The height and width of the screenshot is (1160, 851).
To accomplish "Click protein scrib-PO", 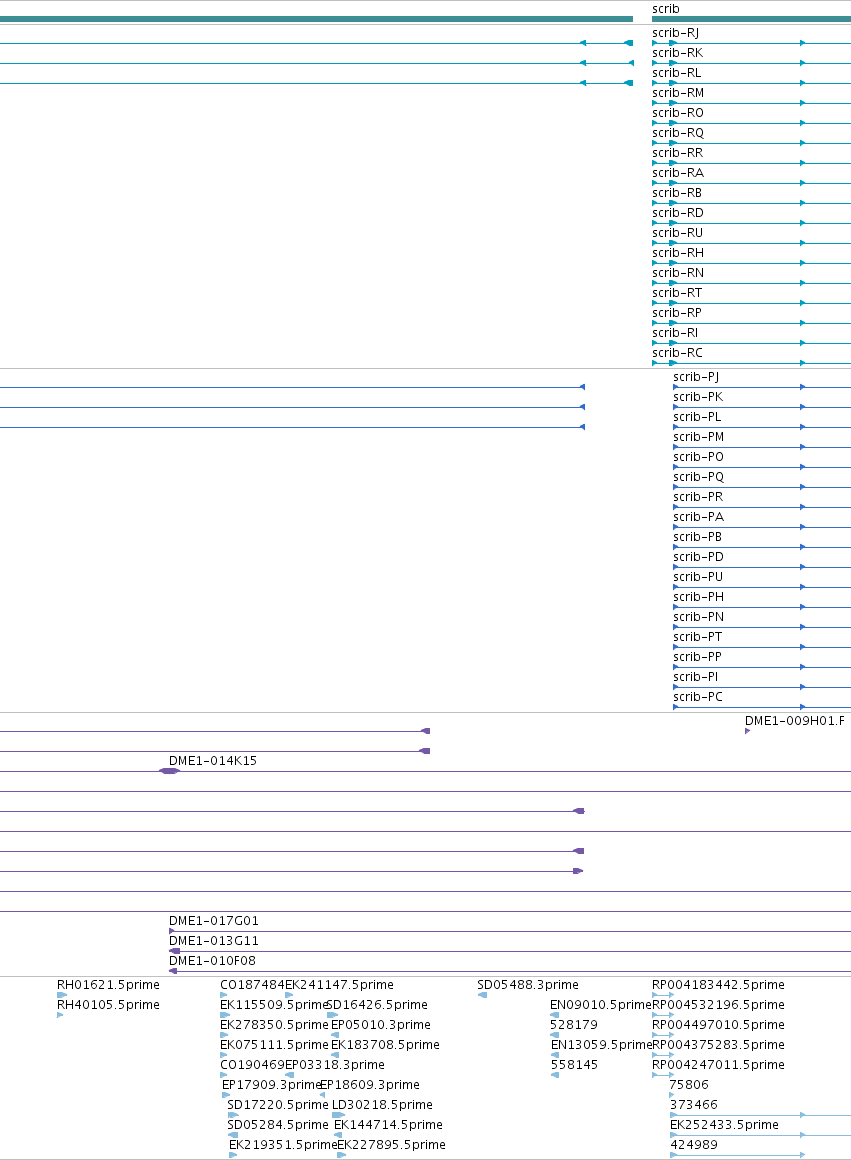I will pyautogui.click(x=699, y=456).
